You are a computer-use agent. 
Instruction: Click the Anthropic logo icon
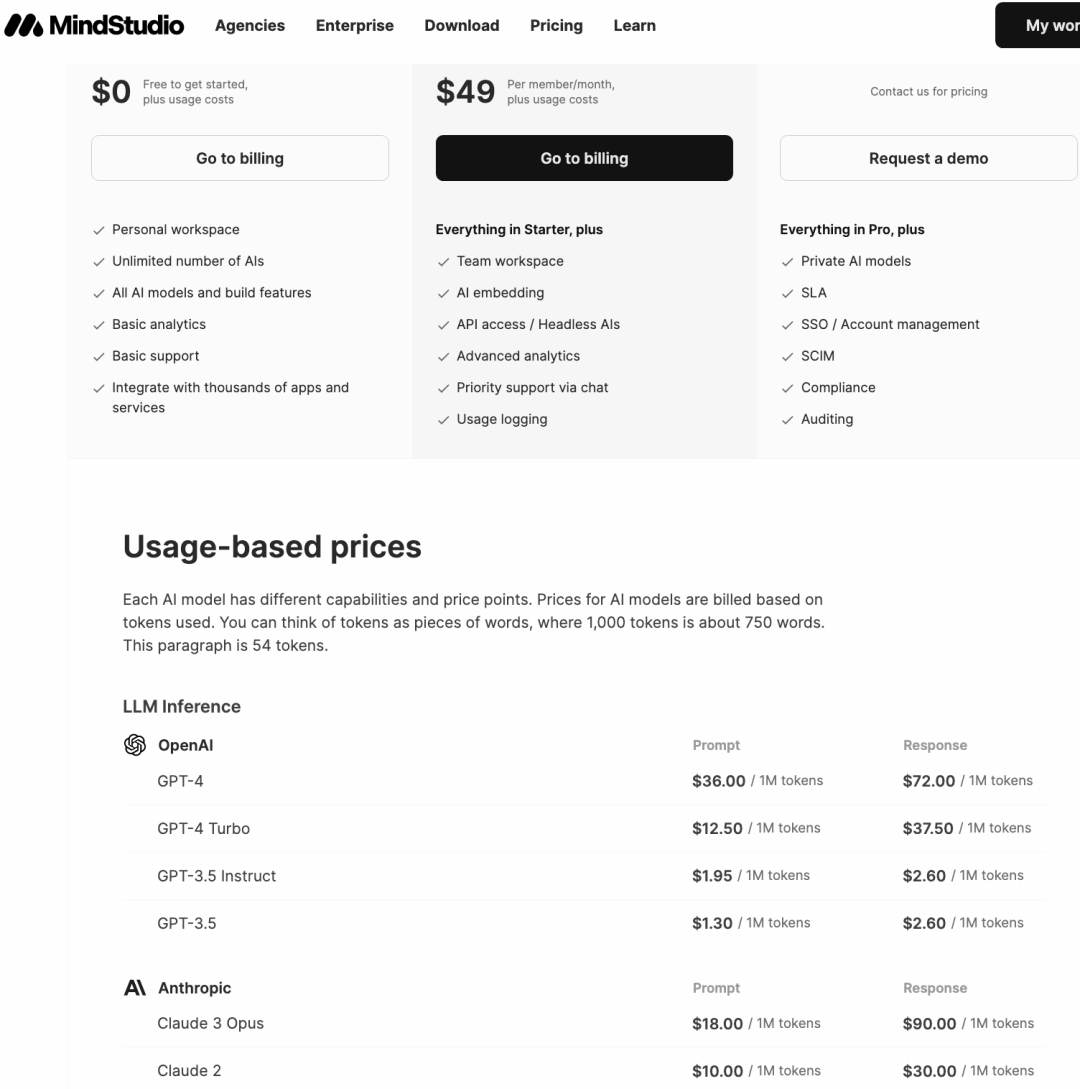coord(134,988)
